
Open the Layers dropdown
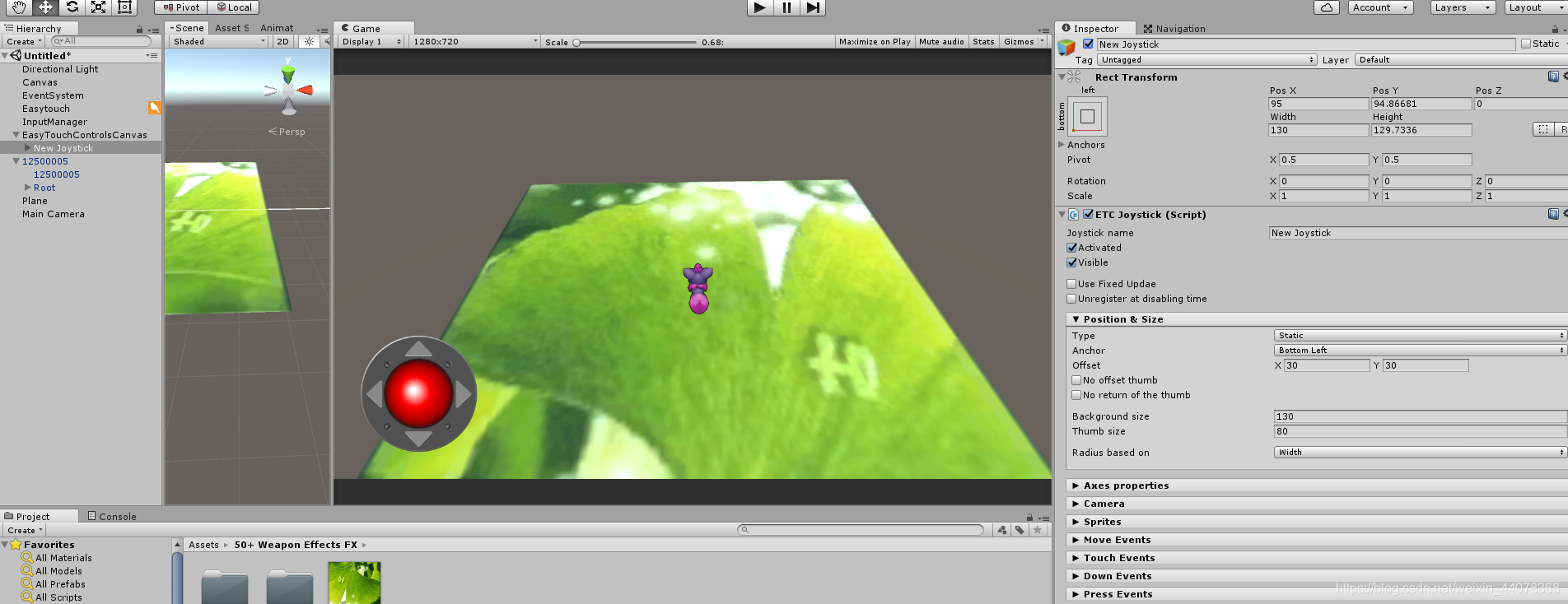click(x=1463, y=7)
